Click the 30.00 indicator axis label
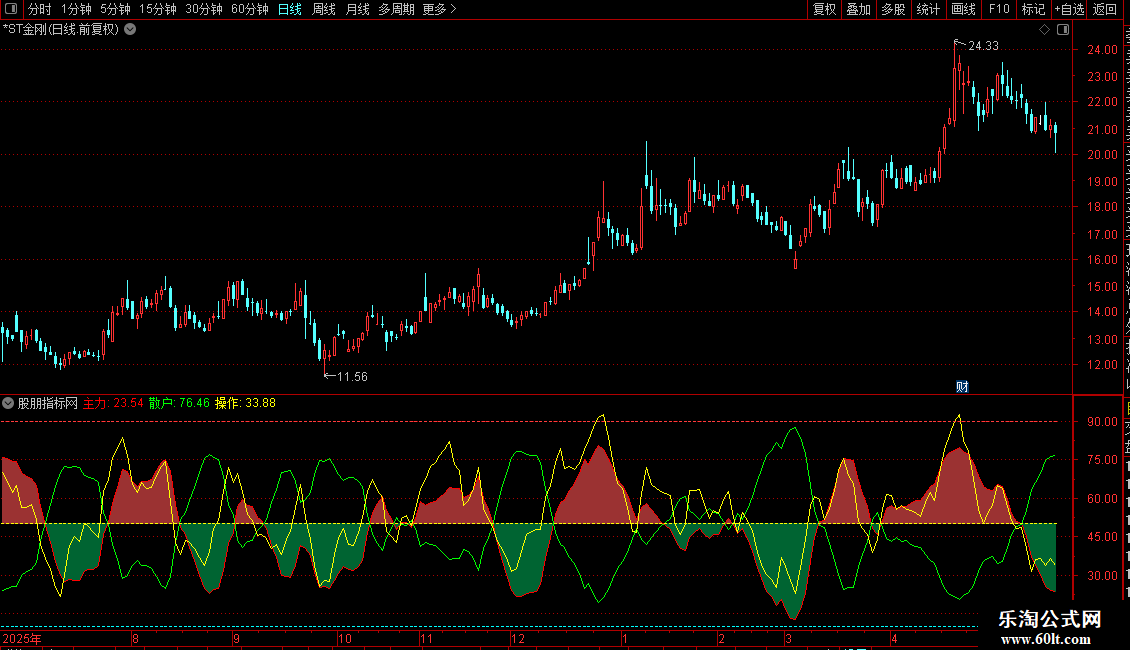This screenshot has height=650, width=1130. tap(1103, 576)
